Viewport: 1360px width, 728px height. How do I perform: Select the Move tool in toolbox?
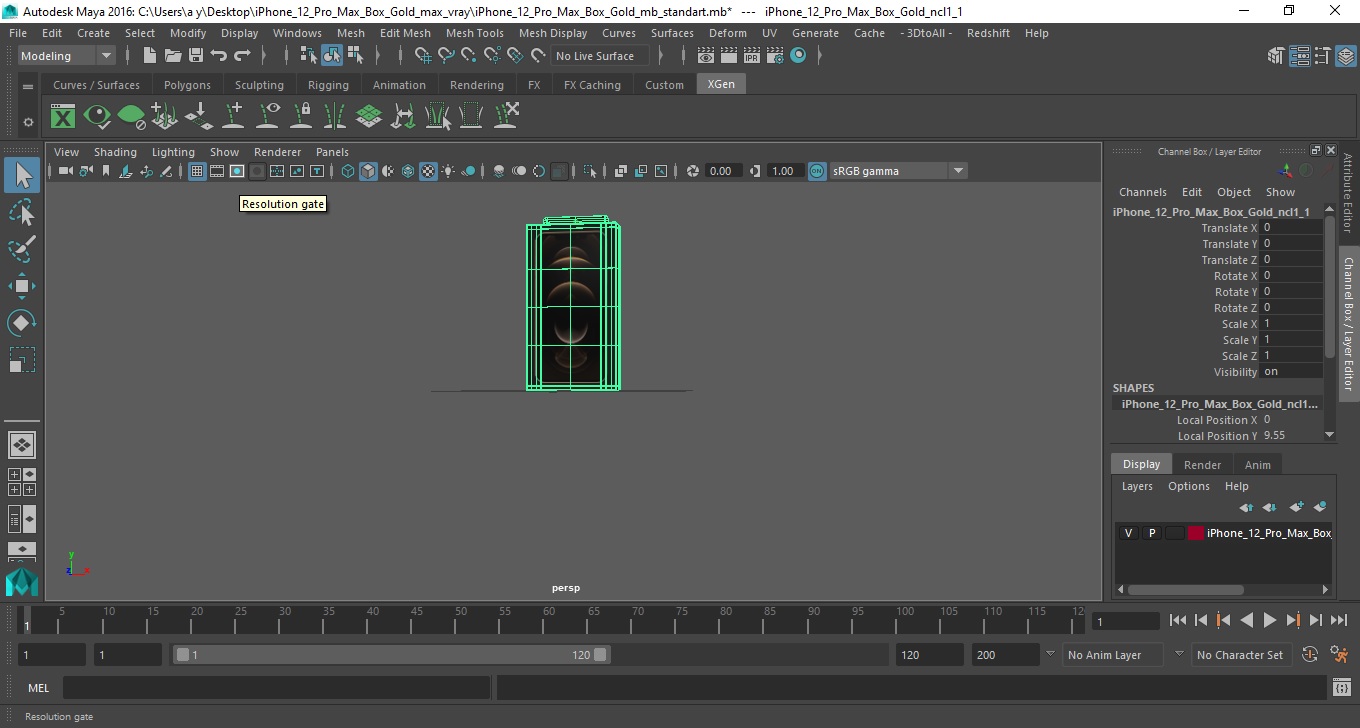click(x=22, y=286)
